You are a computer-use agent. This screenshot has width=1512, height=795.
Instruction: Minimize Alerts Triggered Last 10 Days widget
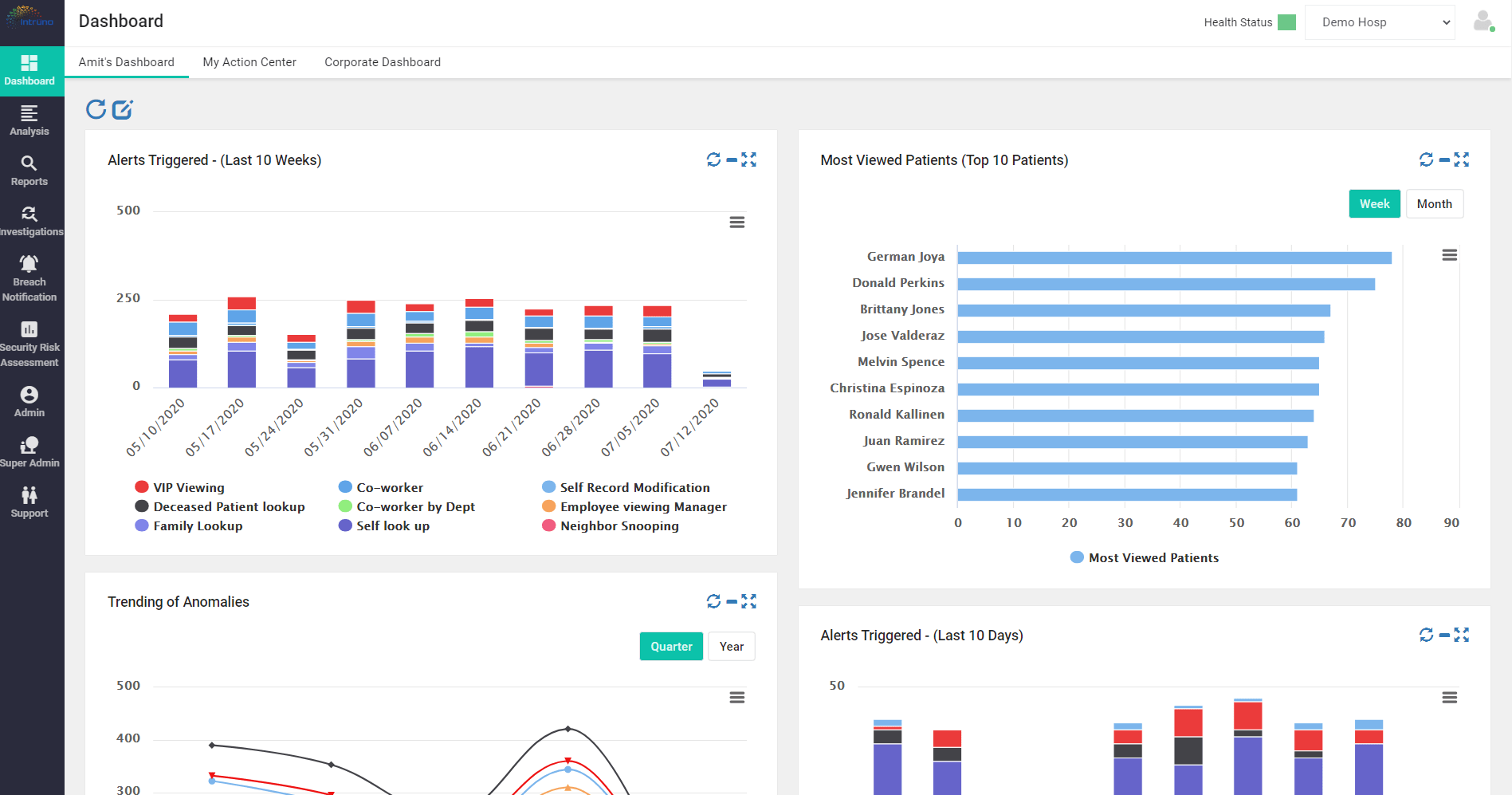[x=1443, y=636]
